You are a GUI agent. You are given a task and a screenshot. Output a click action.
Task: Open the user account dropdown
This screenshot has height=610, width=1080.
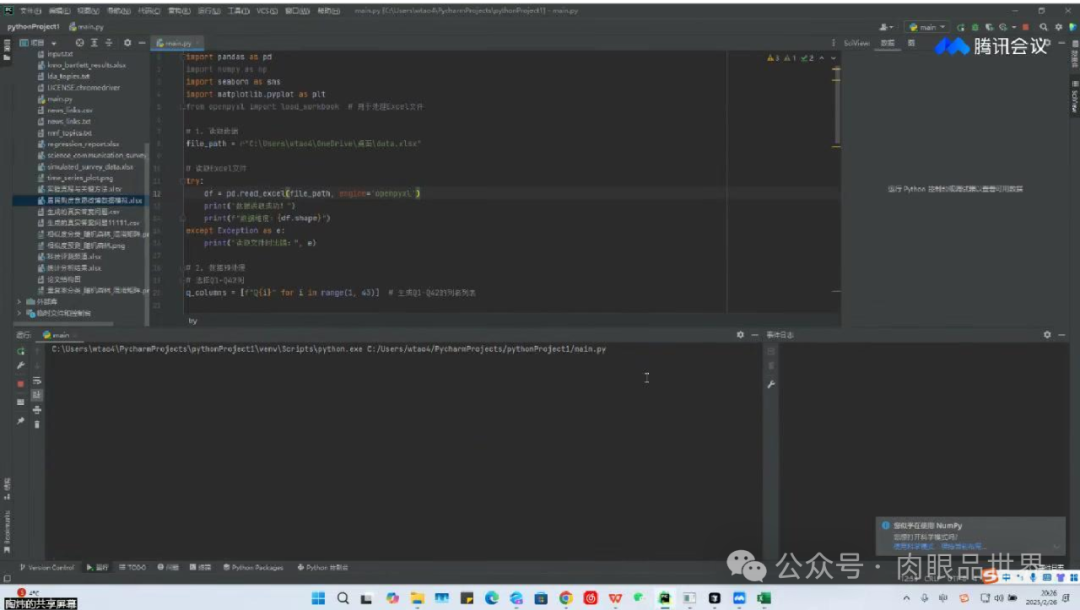[x=886, y=27]
